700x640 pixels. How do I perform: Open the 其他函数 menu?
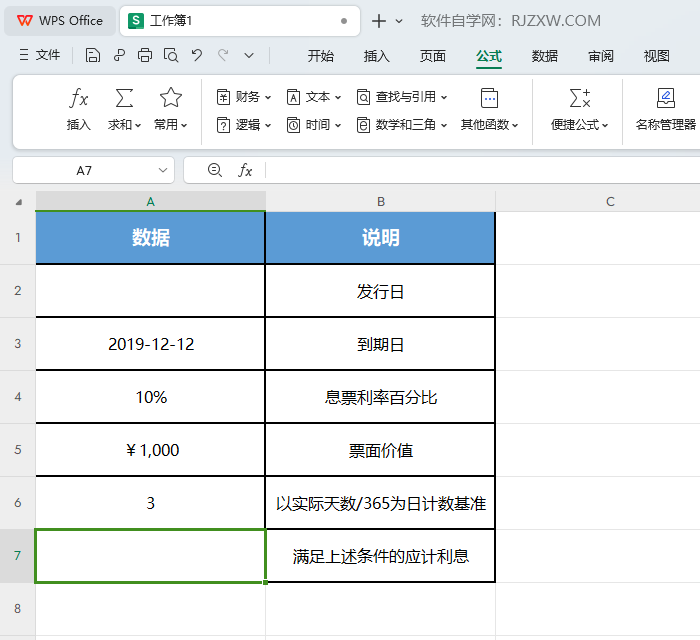489,110
